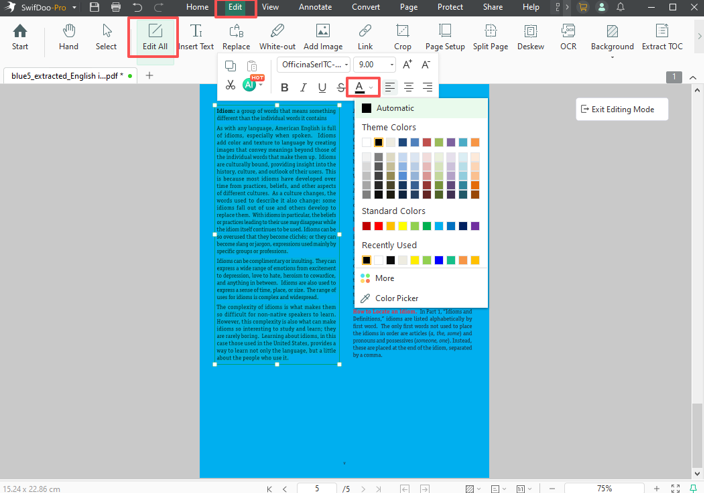Select the White-out tool
704x493 pixels.
point(277,37)
